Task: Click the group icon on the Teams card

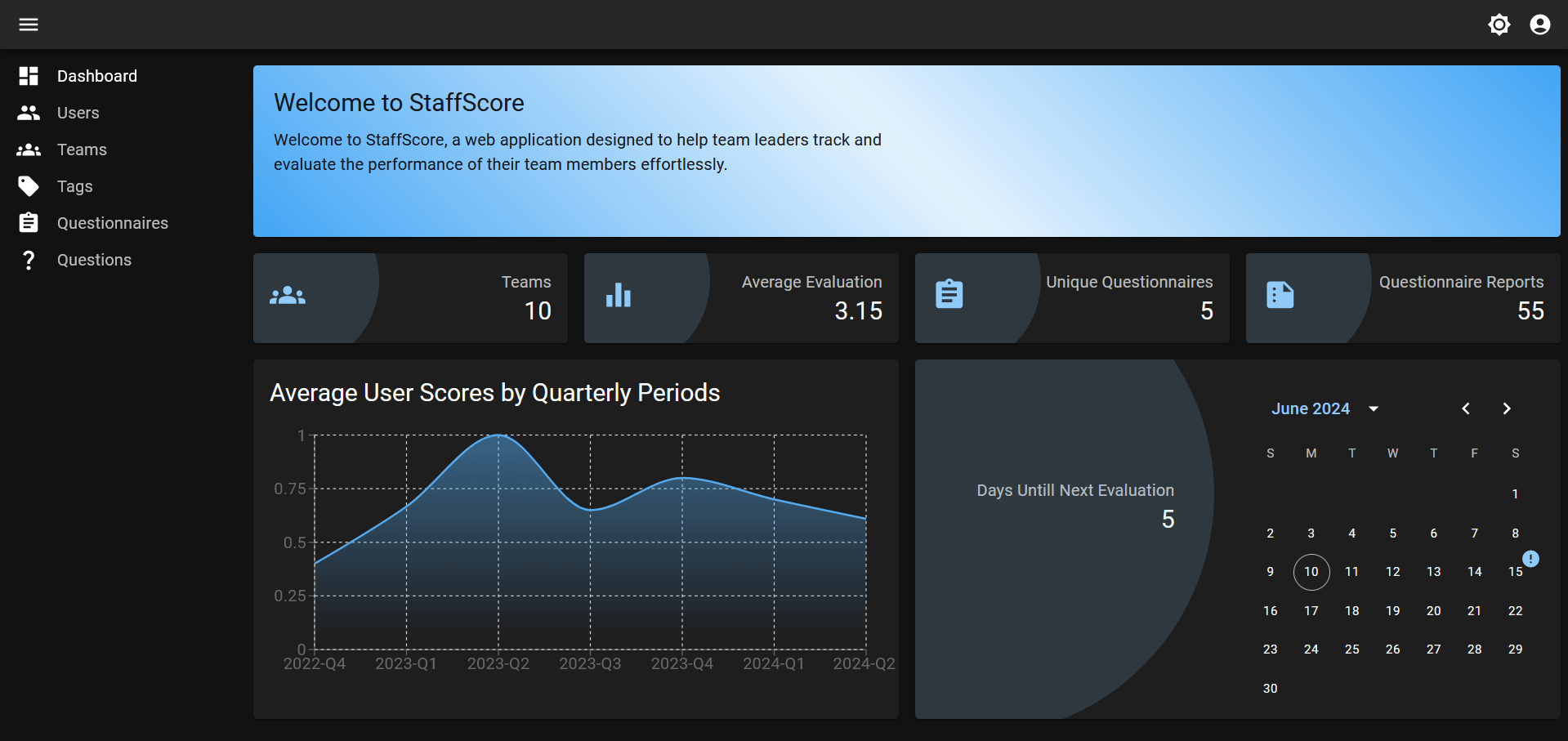Action: (x=288, y=295)
